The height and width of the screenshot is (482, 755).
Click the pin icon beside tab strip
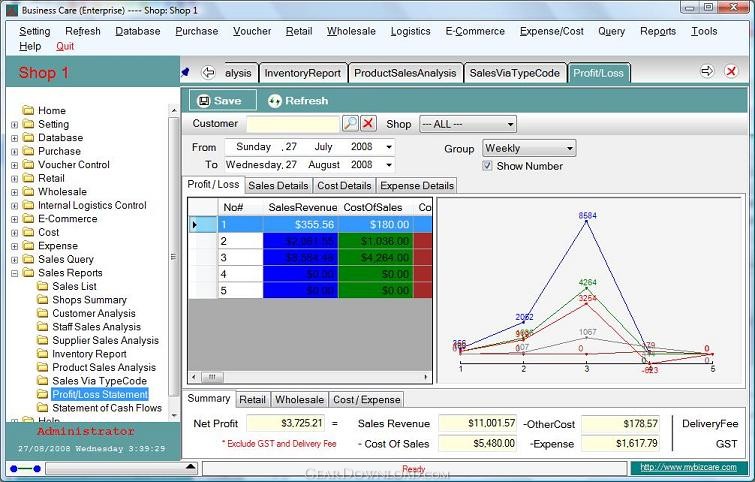[185, 73]
